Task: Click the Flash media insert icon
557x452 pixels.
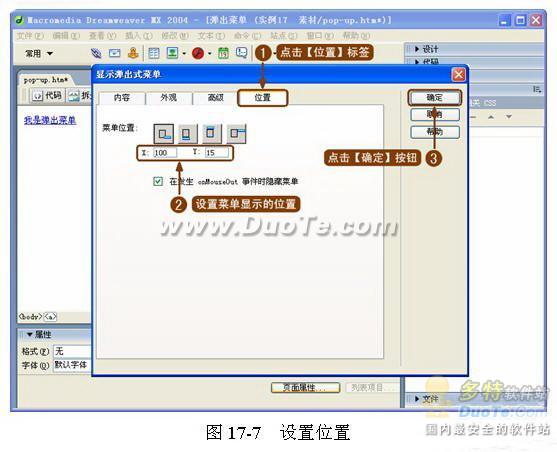Action: click(x=198, y=53)
